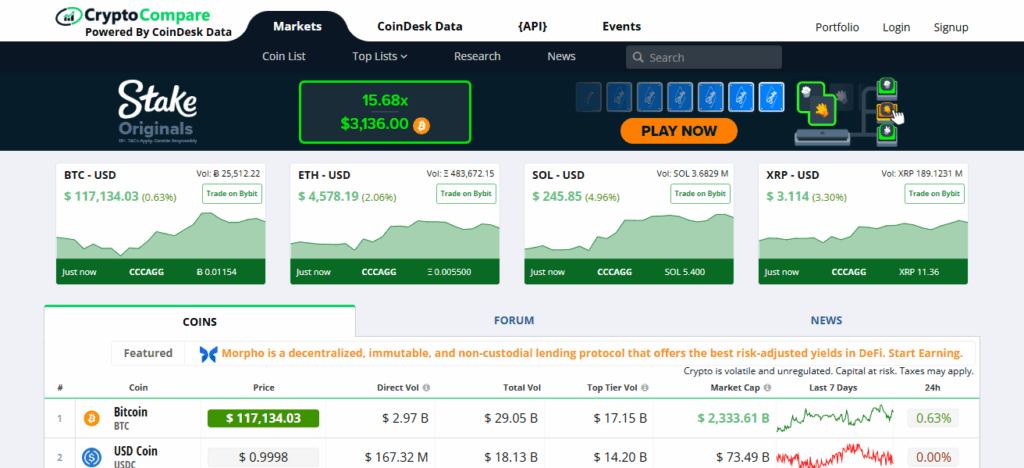
Task: Click the Featured label
Action: pyautogui.click(x=148, y=353)
